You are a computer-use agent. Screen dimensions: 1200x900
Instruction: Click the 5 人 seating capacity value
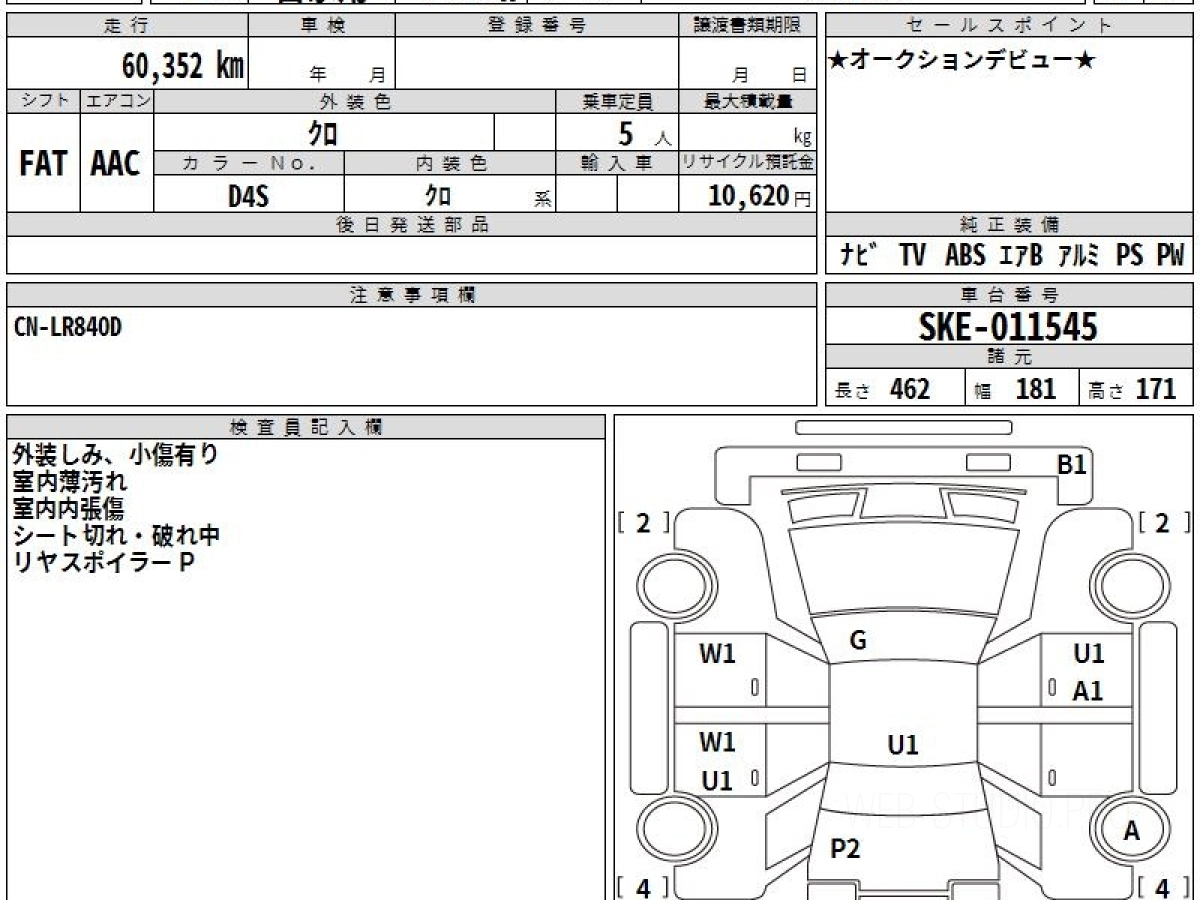(x=643, y=133)
